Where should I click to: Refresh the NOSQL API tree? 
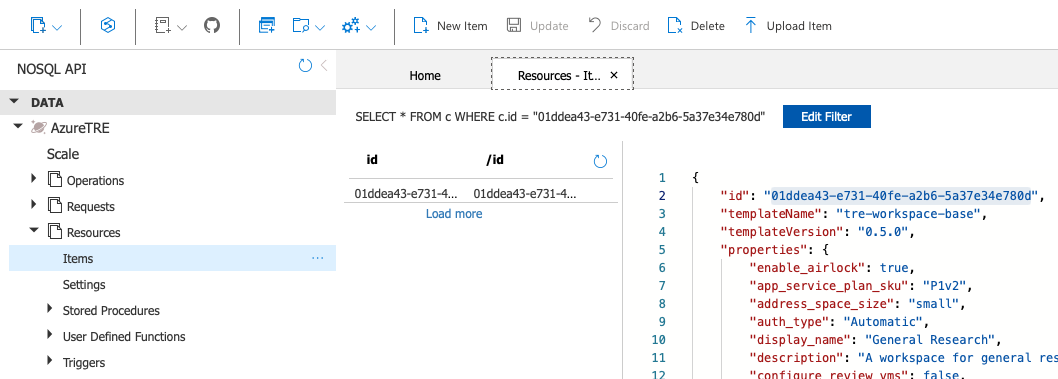click(306, 65)
